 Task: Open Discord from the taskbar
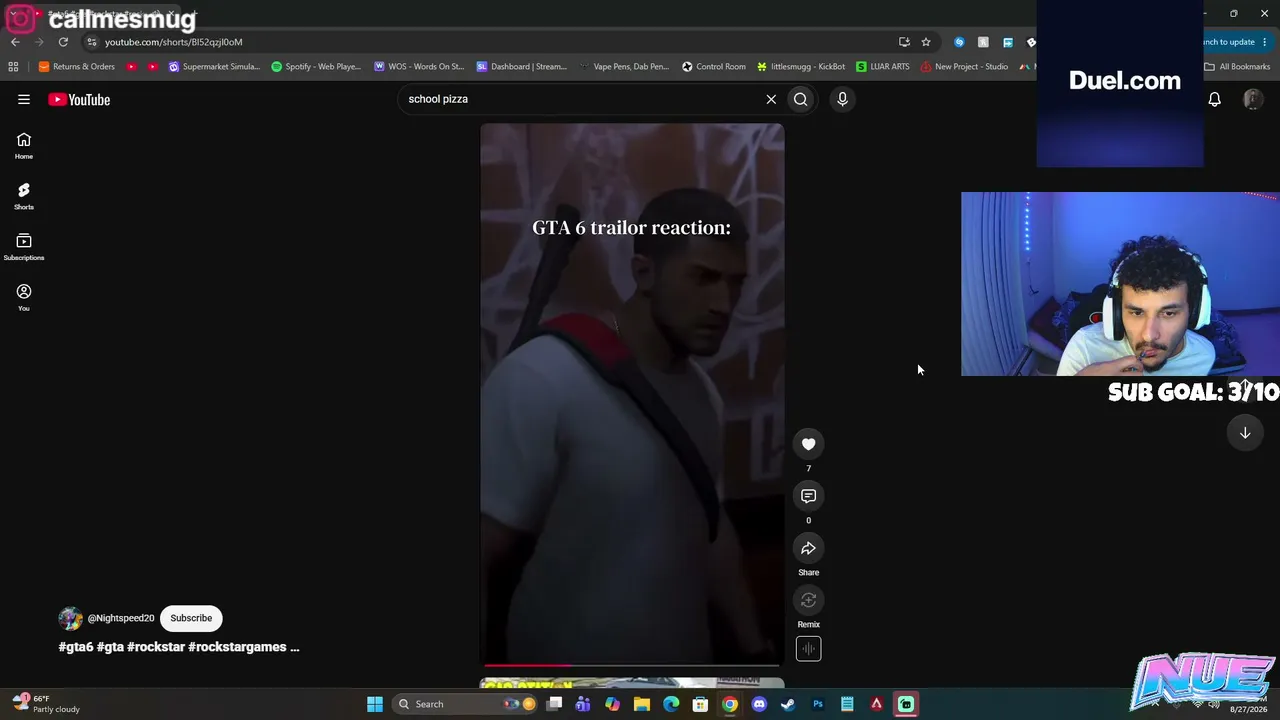759,704
